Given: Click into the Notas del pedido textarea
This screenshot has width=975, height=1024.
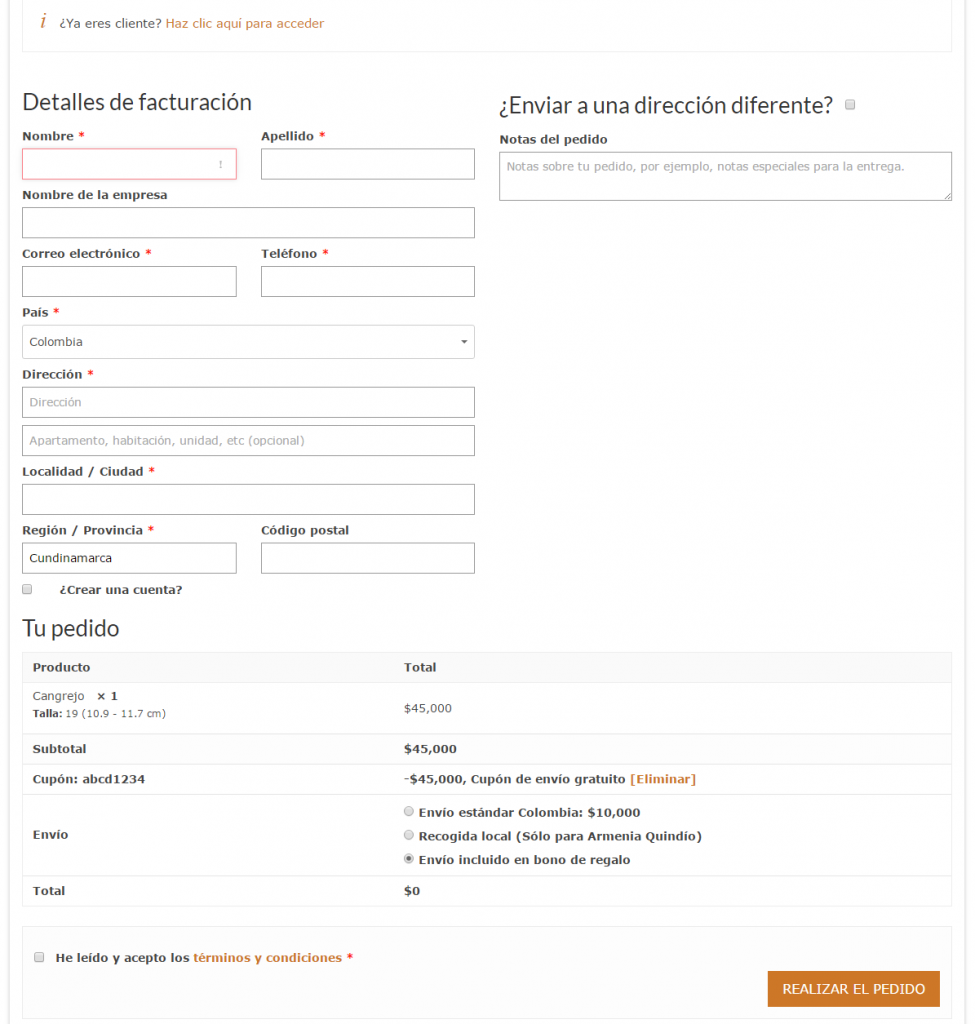Looking at the screenshot, I should pos(725,176).
